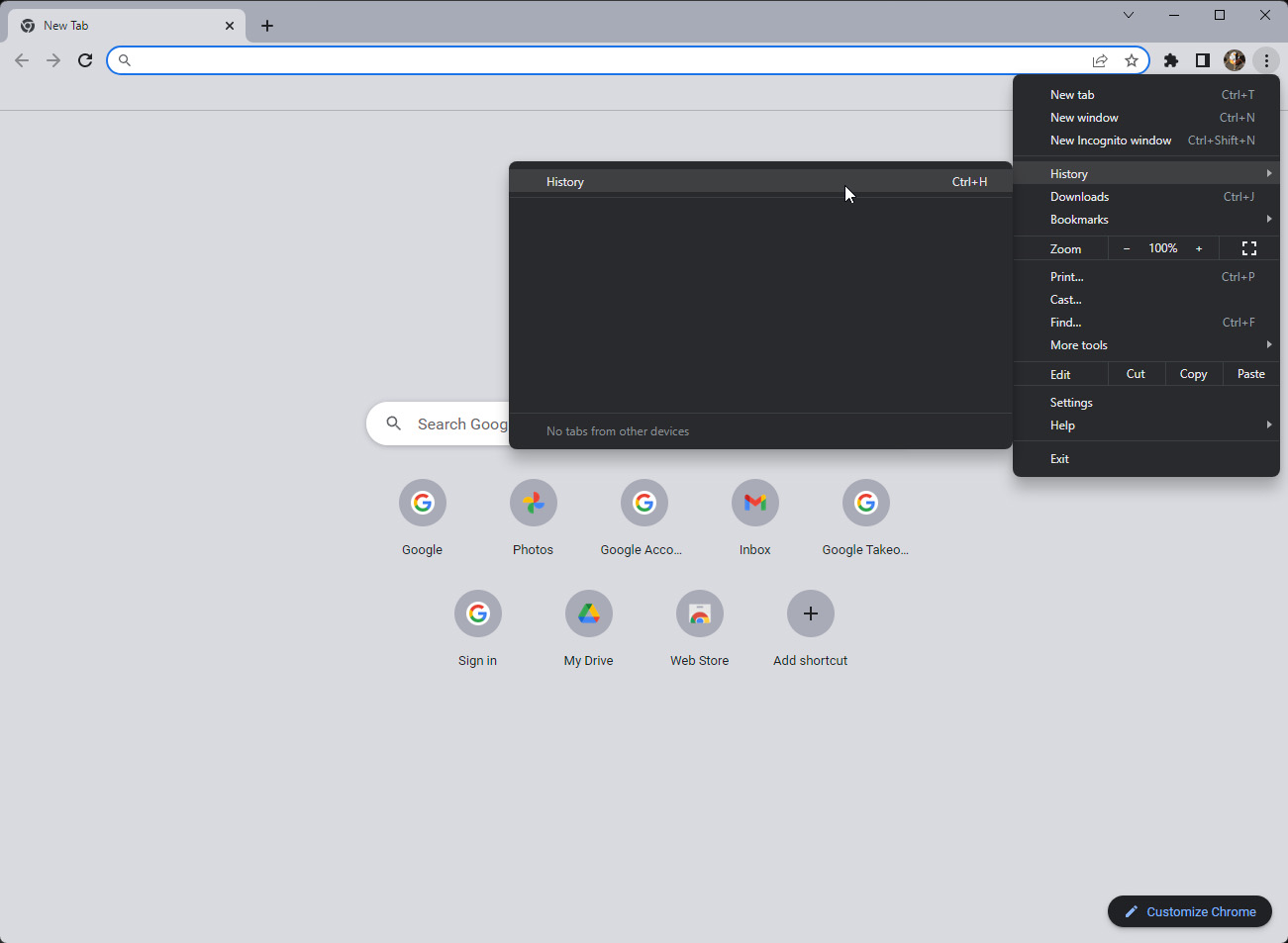1288x943 pixels.
Task: Toggle fullscreen mode in Zoom row
Action: tap(1248, 248)
